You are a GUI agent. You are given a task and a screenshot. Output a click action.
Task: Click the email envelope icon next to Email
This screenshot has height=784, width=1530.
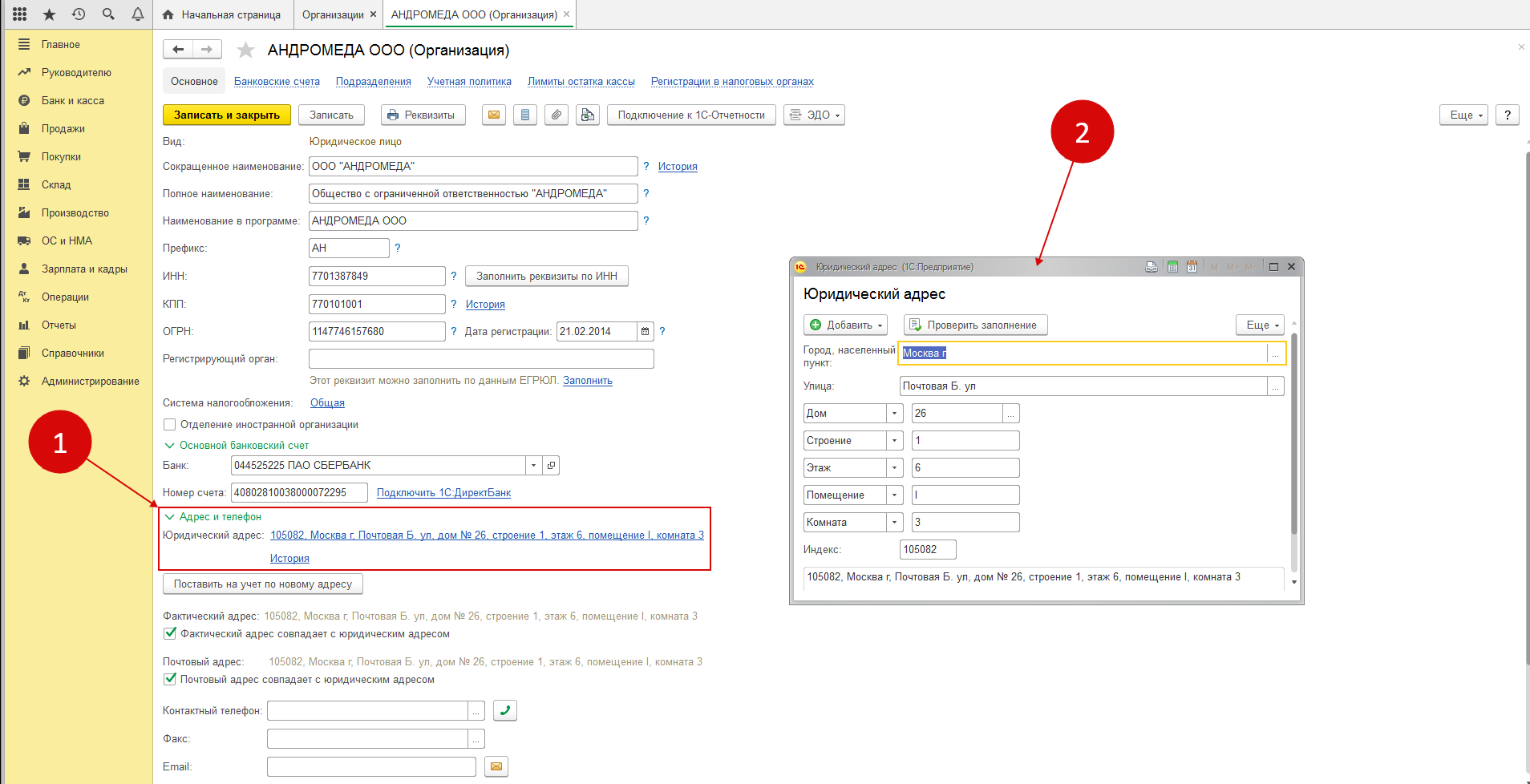click(496, 767)
